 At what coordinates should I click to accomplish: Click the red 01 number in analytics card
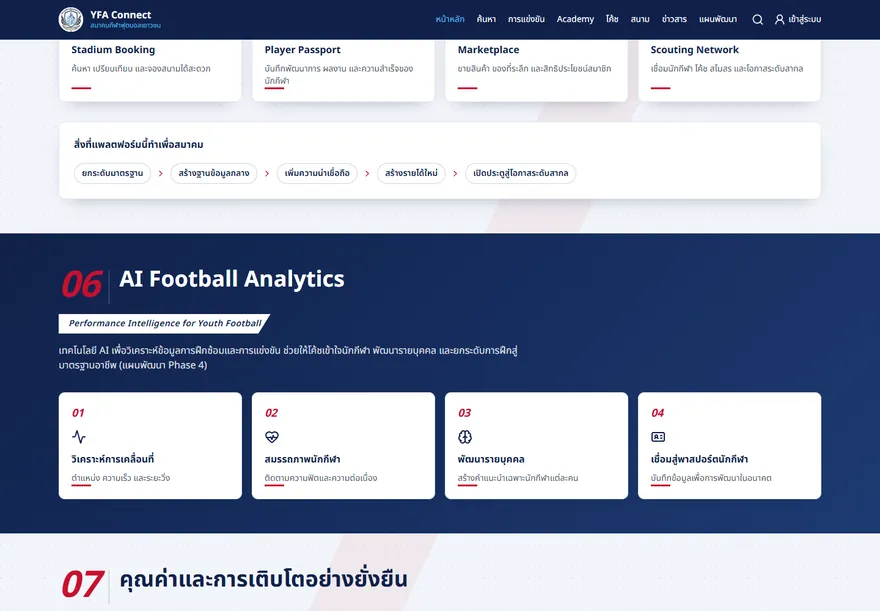(78, 413)
